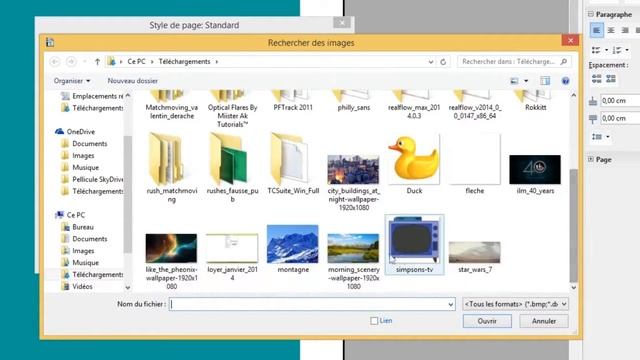Viewport: 640px width, 360px height.
Task: Open Bureau under Ce PC
Action: click(x=82, y=227)
